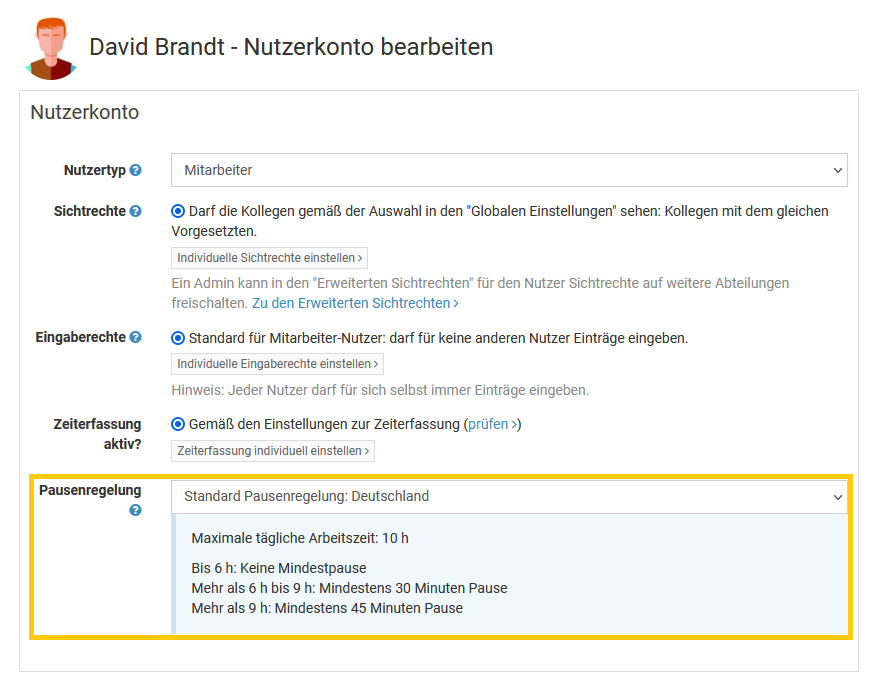Expand the 'Standard Pausenregelung: Deutschland' dropdown
The image size is (876, 690).
point(509,496)
